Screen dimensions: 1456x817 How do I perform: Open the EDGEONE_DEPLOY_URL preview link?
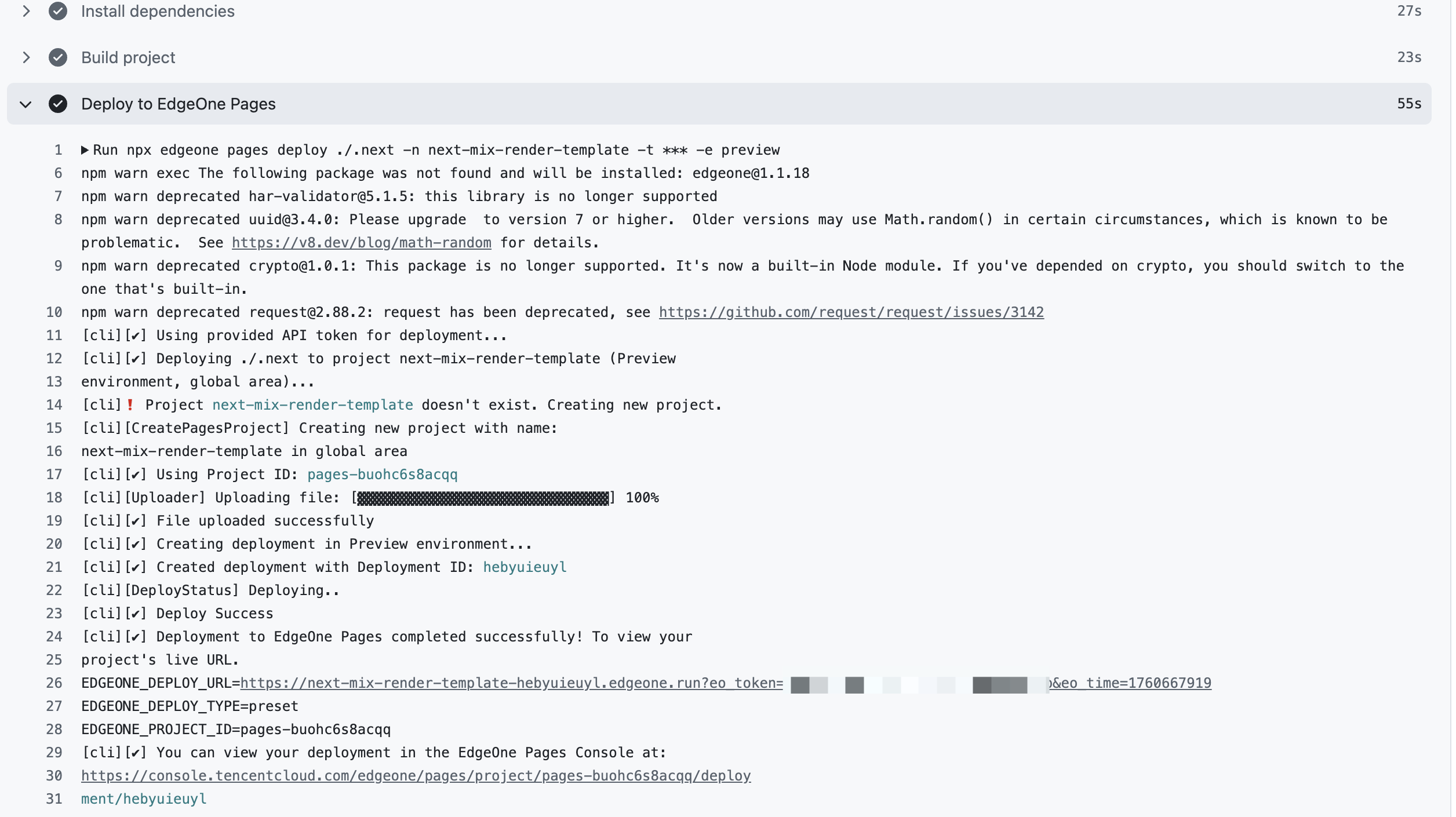[513, 683]
